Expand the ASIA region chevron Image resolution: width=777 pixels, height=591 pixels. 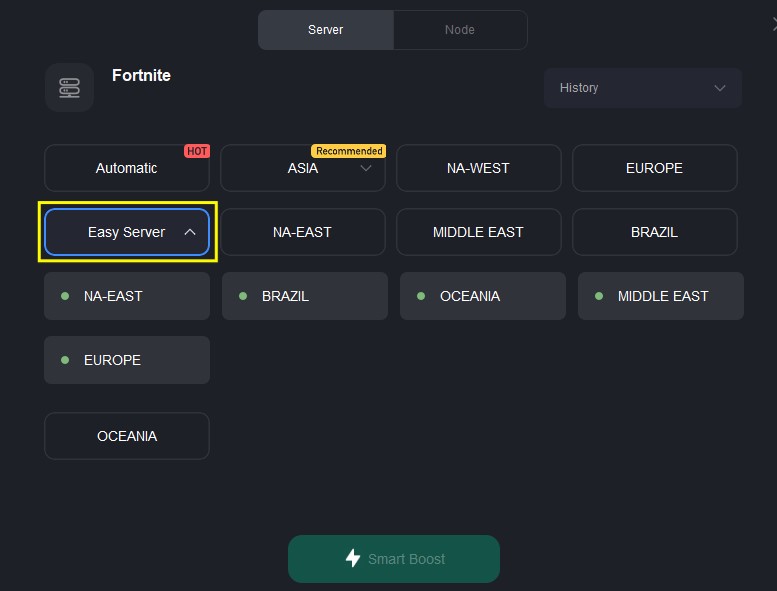(366, 168)
